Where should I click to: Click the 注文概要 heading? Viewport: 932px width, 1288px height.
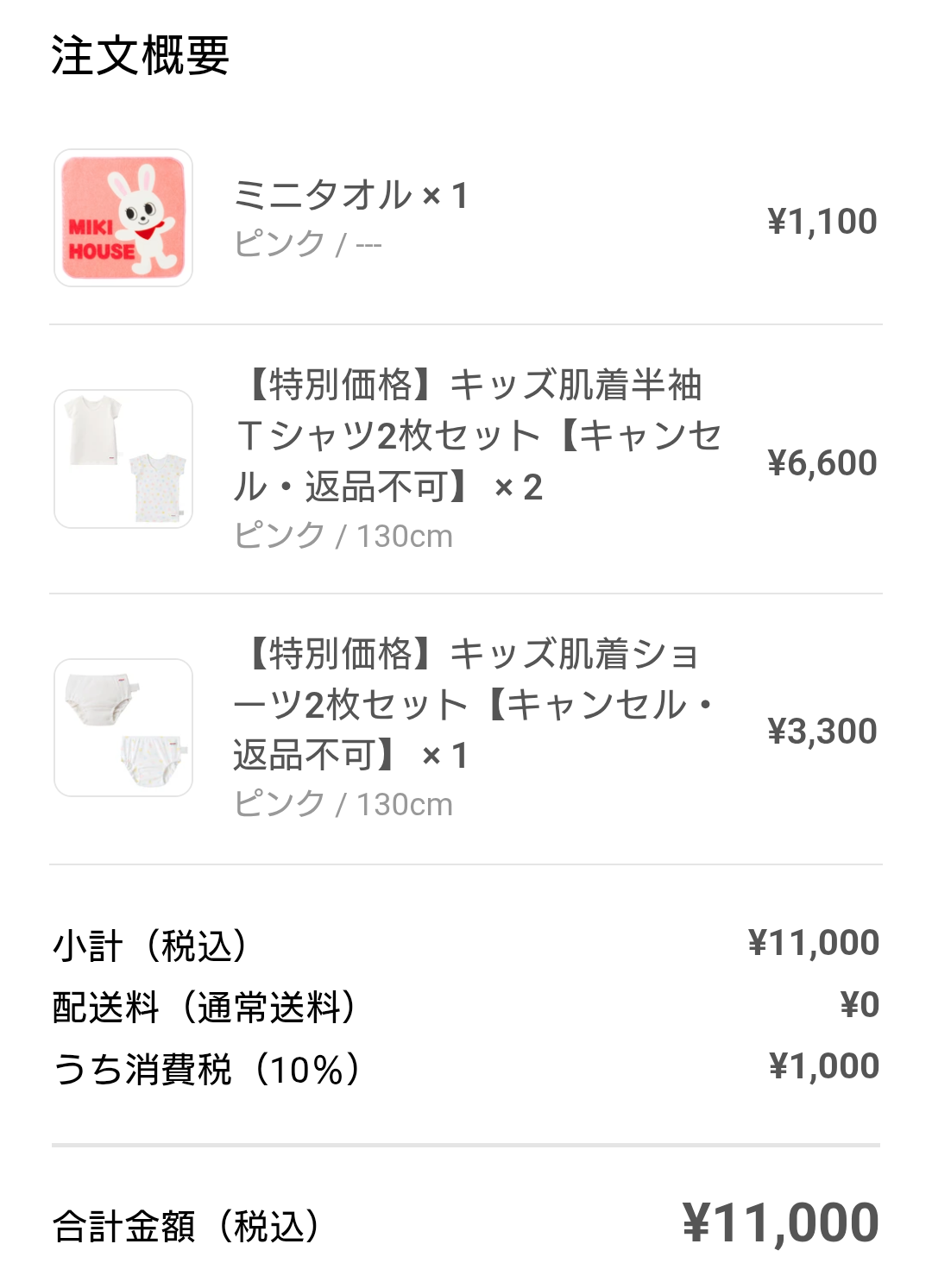pos(140,56)
